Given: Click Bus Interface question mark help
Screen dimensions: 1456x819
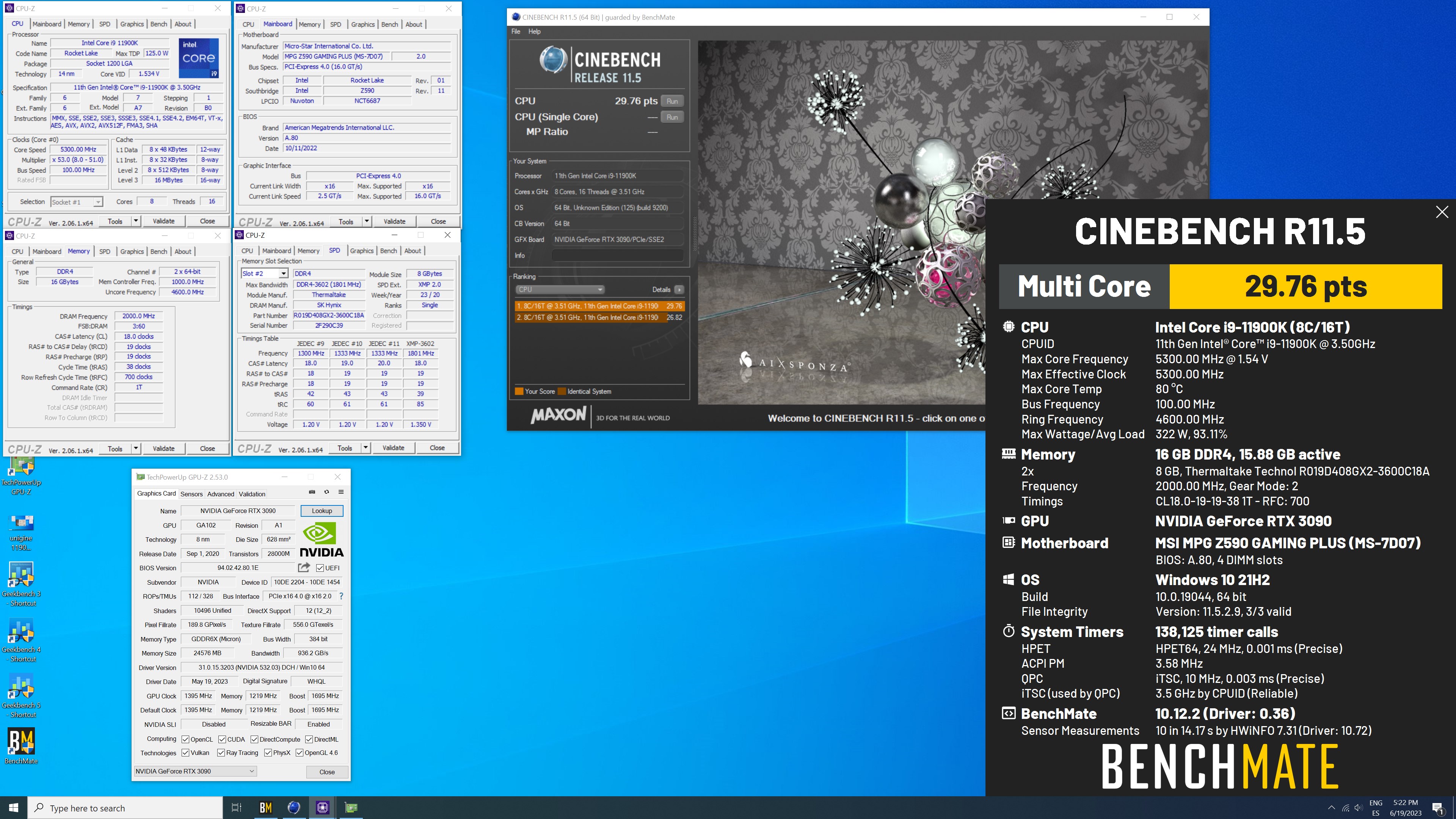Looking at the screenshot, I should pyautogui.click(x=341, y=596).
